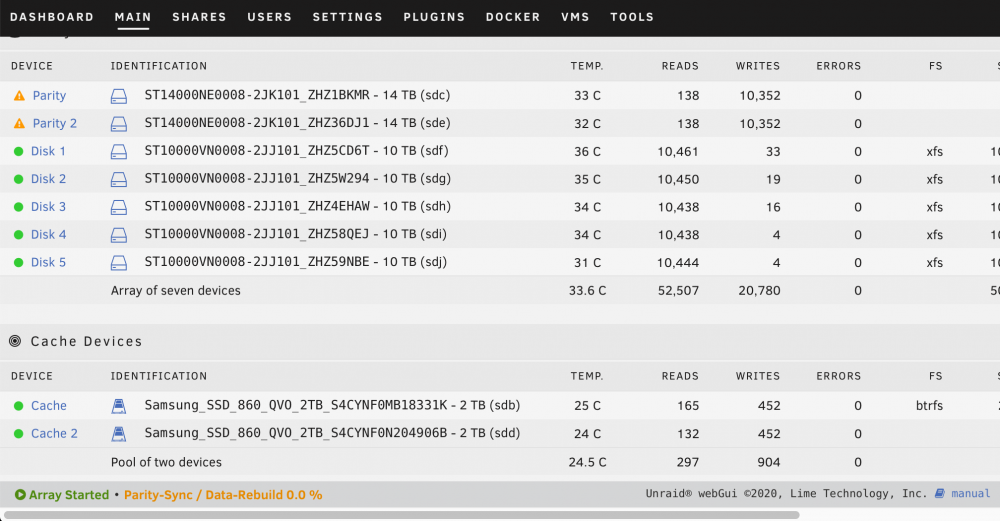Select the Main tab
This screenshot has height=521, width=1000.
133,17
